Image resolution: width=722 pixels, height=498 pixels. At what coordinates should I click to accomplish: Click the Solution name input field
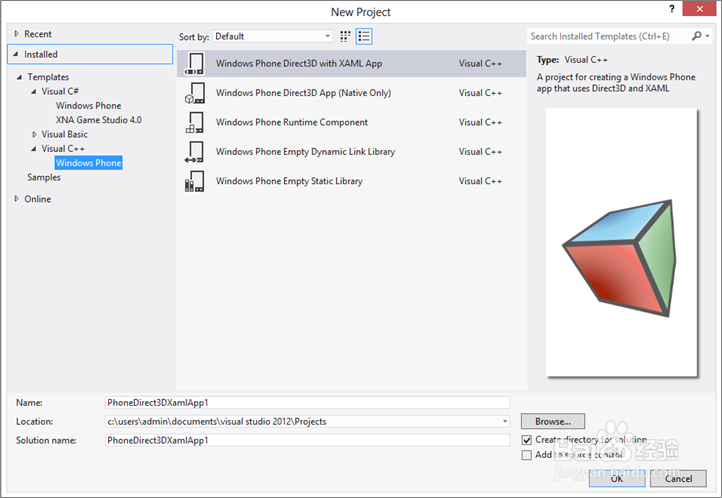pyautogui.click(x=308, y=440)
